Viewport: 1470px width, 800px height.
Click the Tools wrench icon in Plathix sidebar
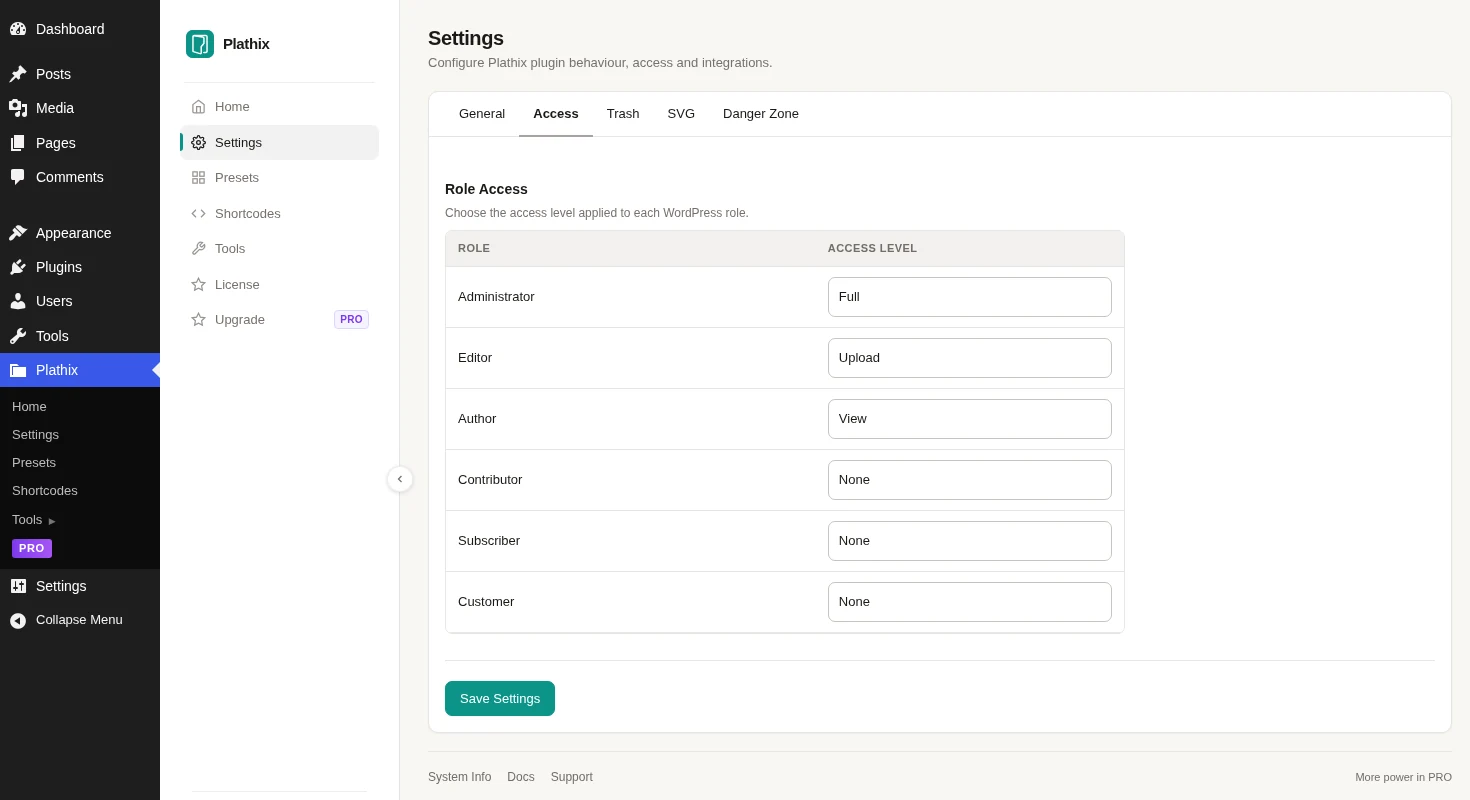pos(198,249)
